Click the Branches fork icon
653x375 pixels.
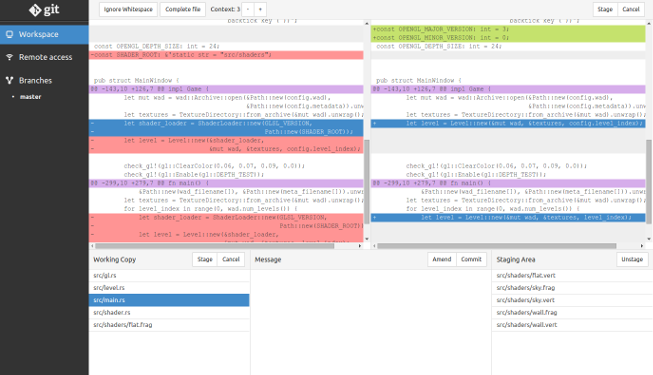[x=9, y=80]
